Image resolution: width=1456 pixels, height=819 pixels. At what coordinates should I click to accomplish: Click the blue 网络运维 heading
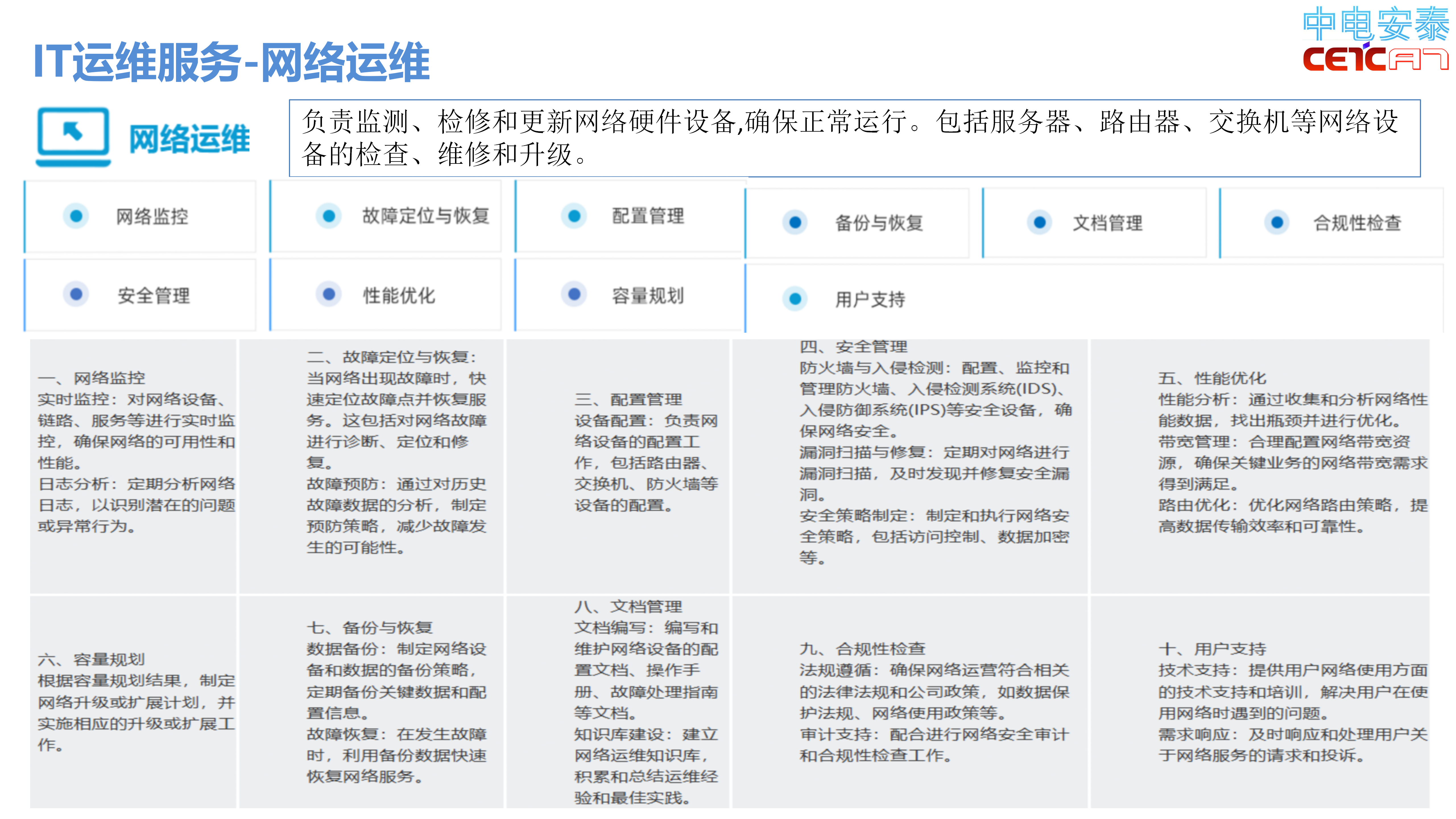tap(189, 139)
